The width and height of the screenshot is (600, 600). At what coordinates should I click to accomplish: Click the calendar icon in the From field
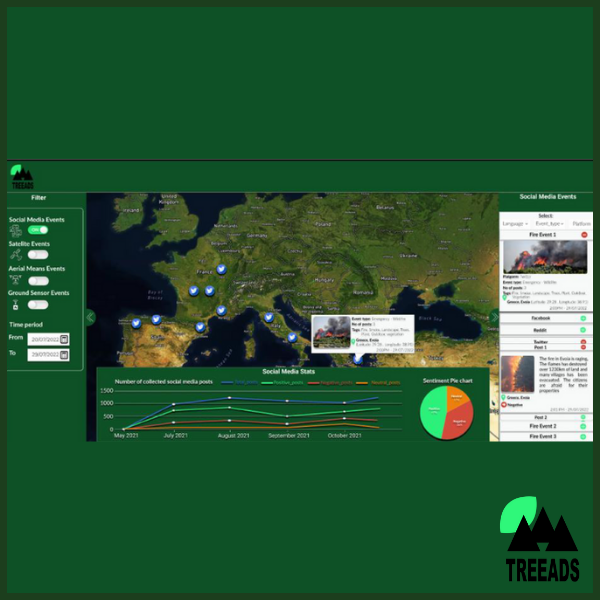coord(64,339)
